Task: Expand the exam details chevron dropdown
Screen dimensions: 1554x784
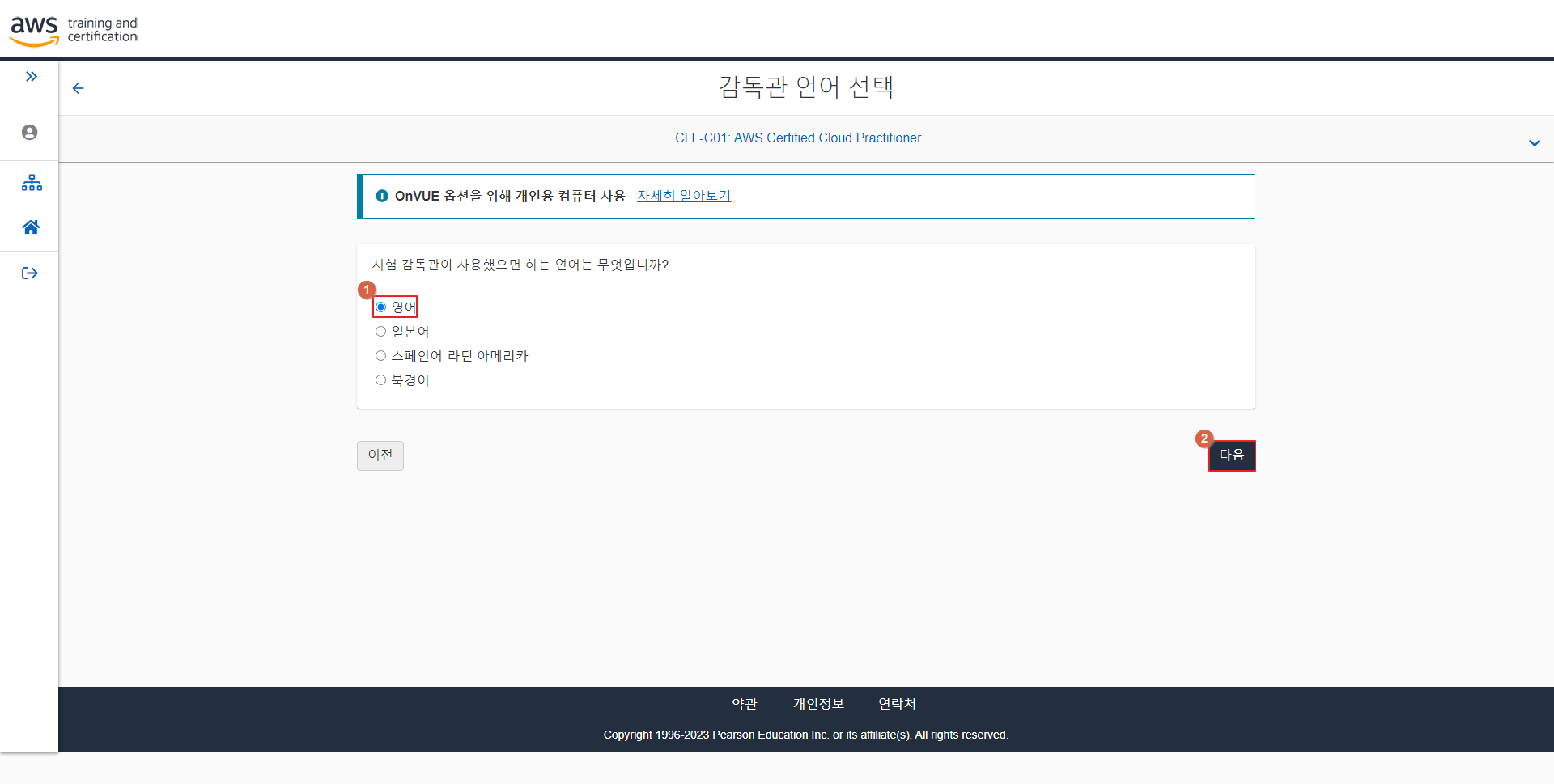Action: tap(1534, 143)
